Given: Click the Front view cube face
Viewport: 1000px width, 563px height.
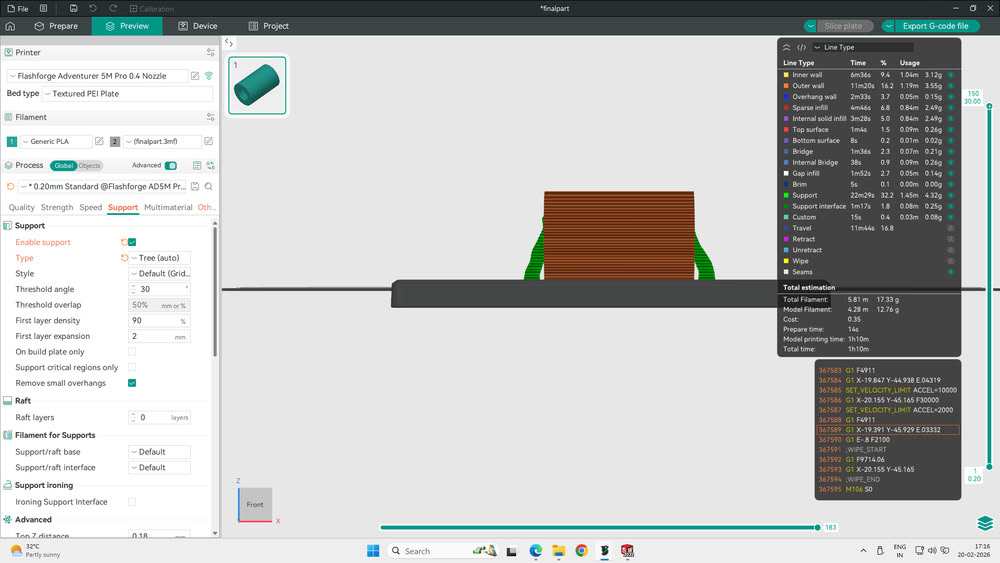Looking at the screenshot, I should coord(255,504).
